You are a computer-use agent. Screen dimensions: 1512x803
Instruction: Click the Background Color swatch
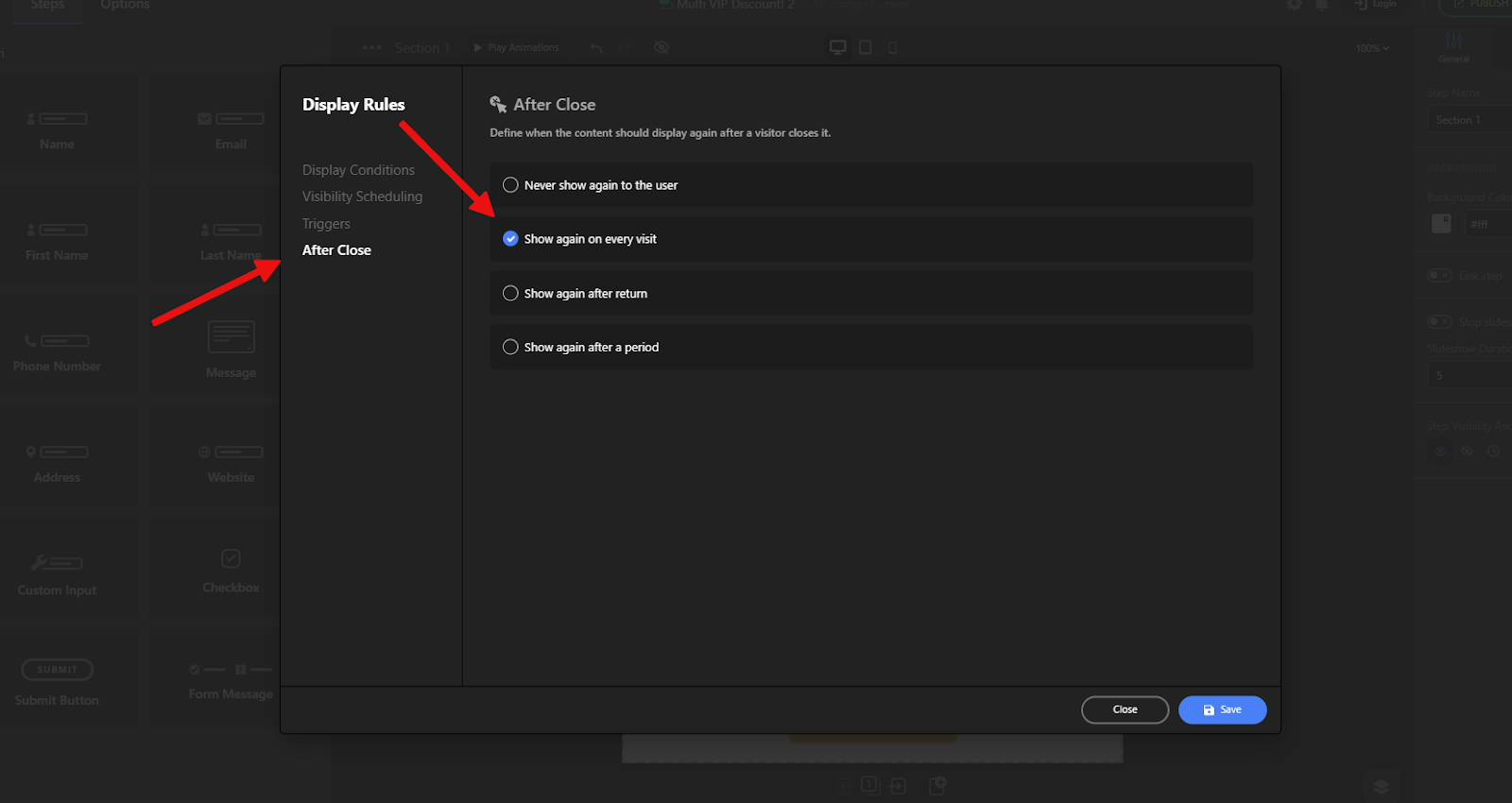click(1441, 224)
